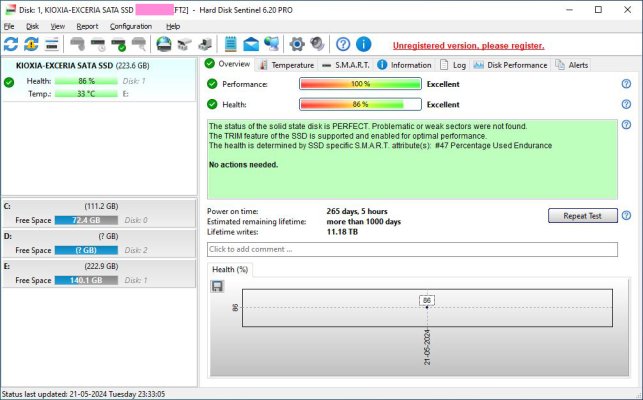Viewport: 643px width, 400px height.
Task: Click the network computers with globe icon
Action: point(271,44)
